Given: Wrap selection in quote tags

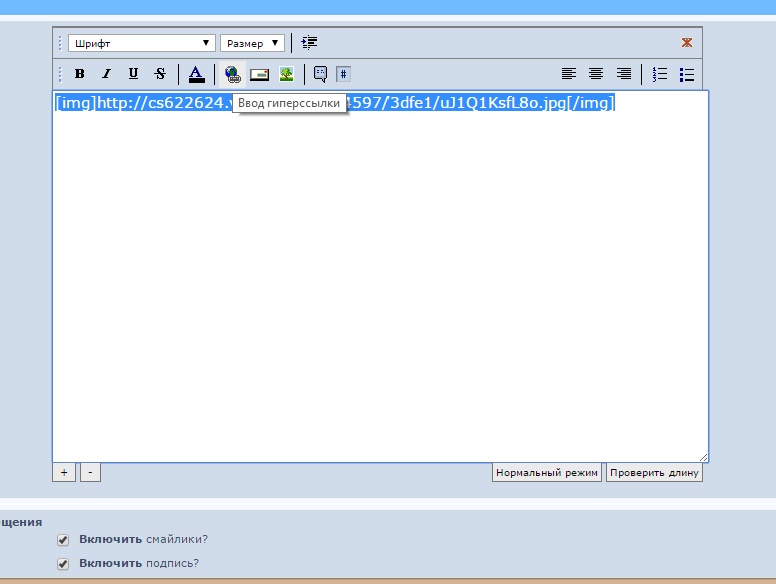Looking at the screenshot, I should (320, 74).
